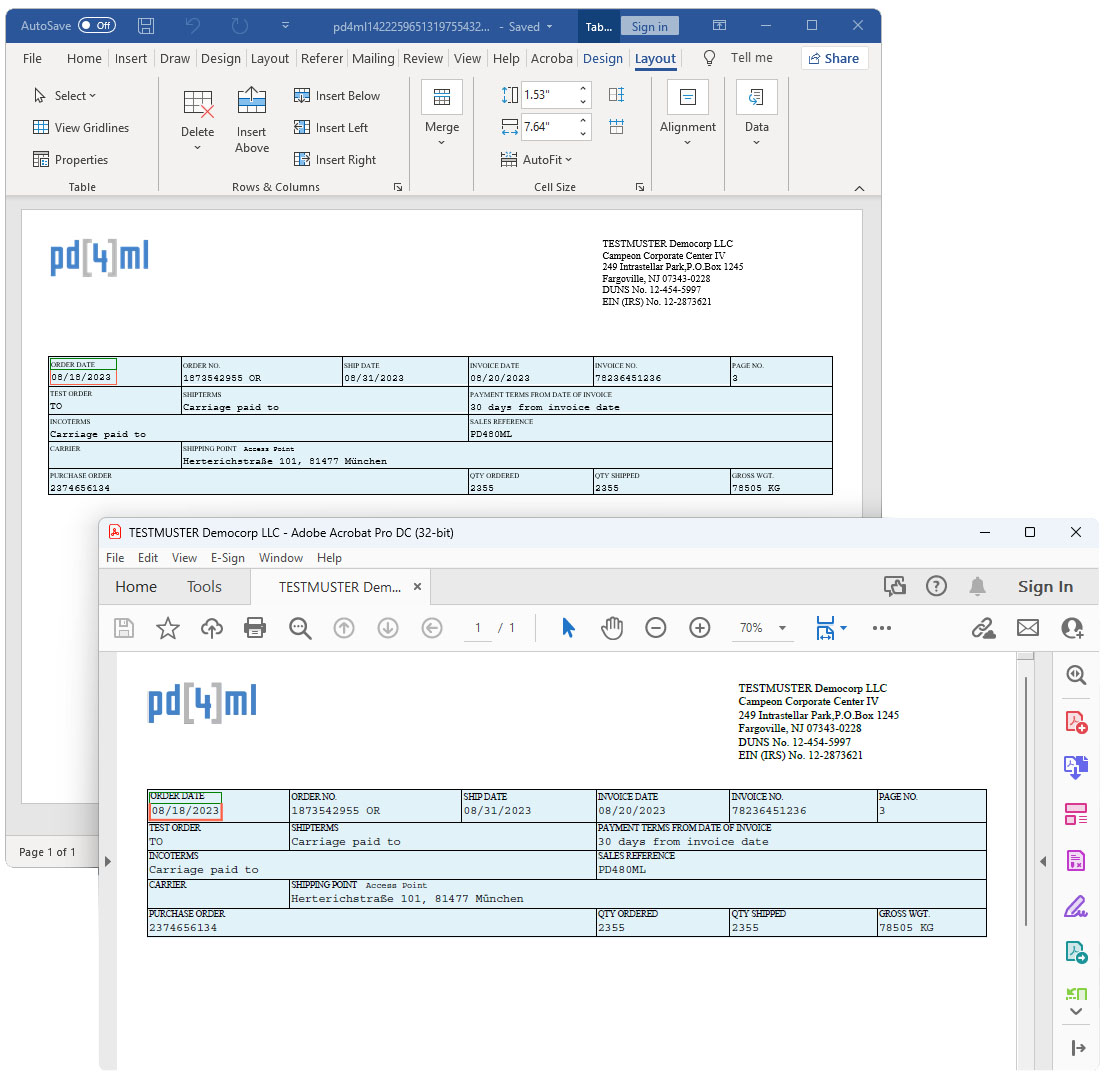The image size is (1108, 1078).
Task: Click Distribute Rows icon
Action: pos(616,95)
